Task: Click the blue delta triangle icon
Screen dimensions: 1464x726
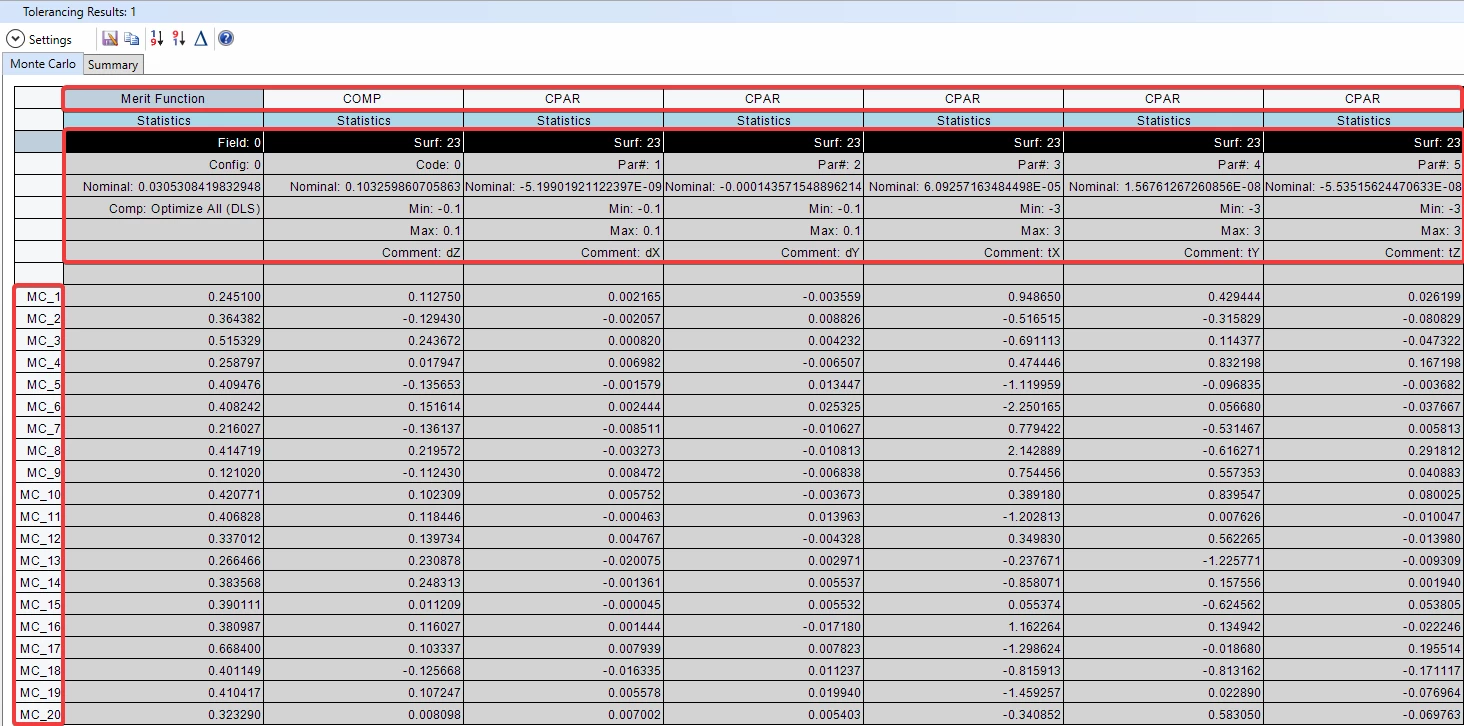Action: pyautogui.click(x=201, y=39)
